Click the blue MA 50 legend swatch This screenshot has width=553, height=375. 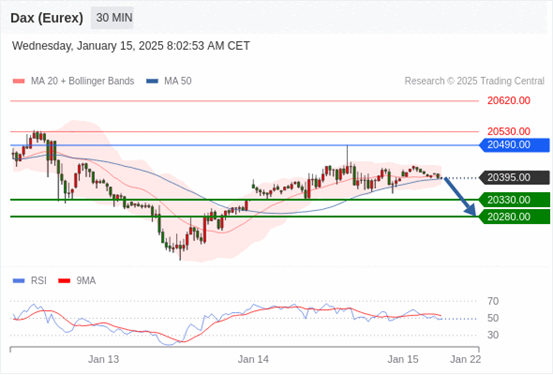point(152,81)
